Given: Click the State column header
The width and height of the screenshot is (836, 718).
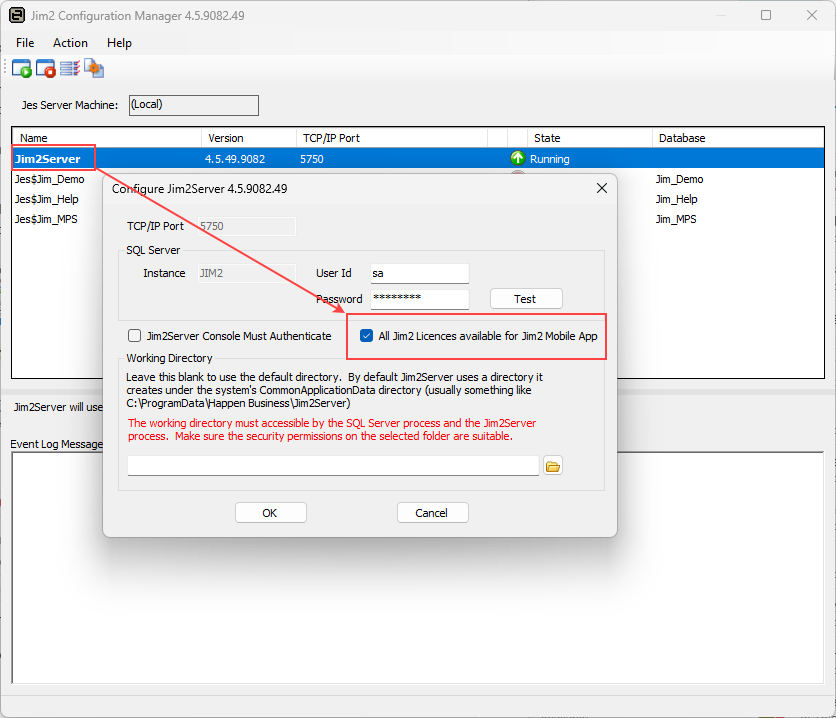Looking at the screenshot, I should pos(589,138).
